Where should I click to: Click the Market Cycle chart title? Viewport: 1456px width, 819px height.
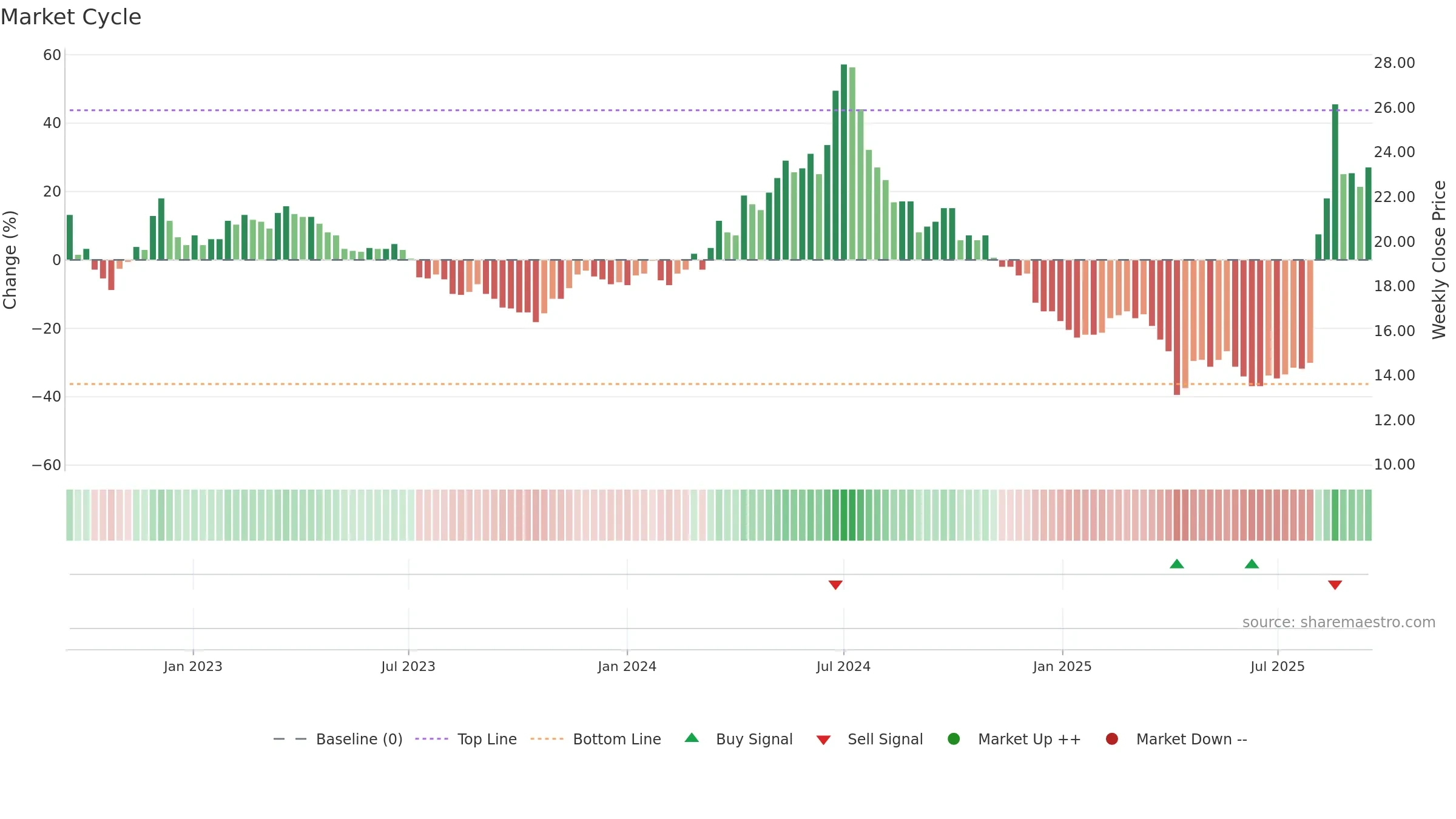coord(71,17)
